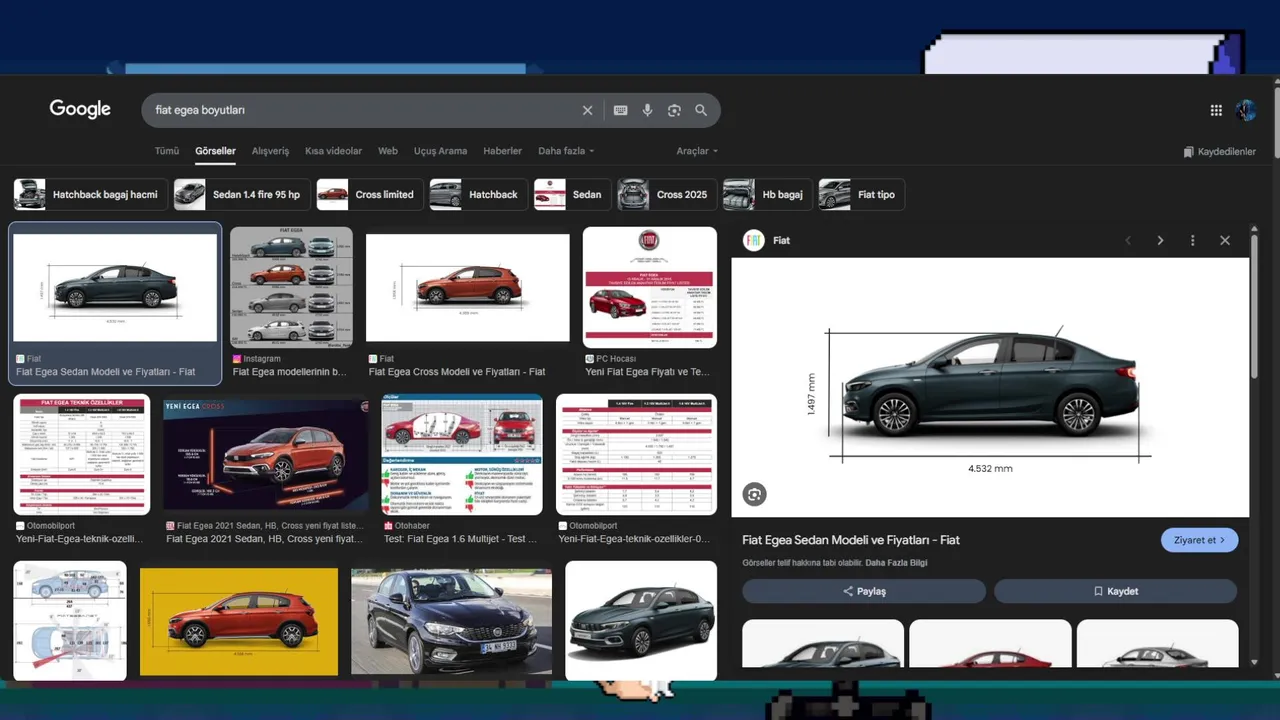1280x720 pixels.
Task: Click the Google logo
Action: tap(80, 109)
